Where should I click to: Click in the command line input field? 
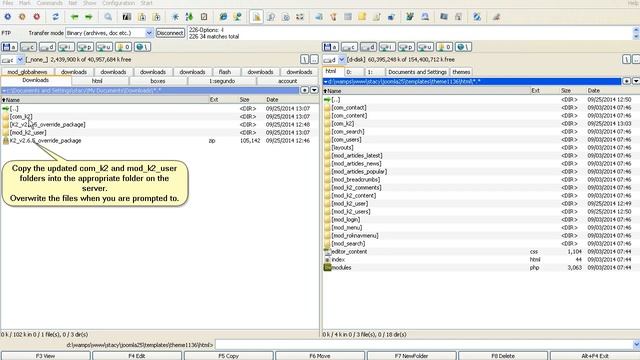coord(423,345)
